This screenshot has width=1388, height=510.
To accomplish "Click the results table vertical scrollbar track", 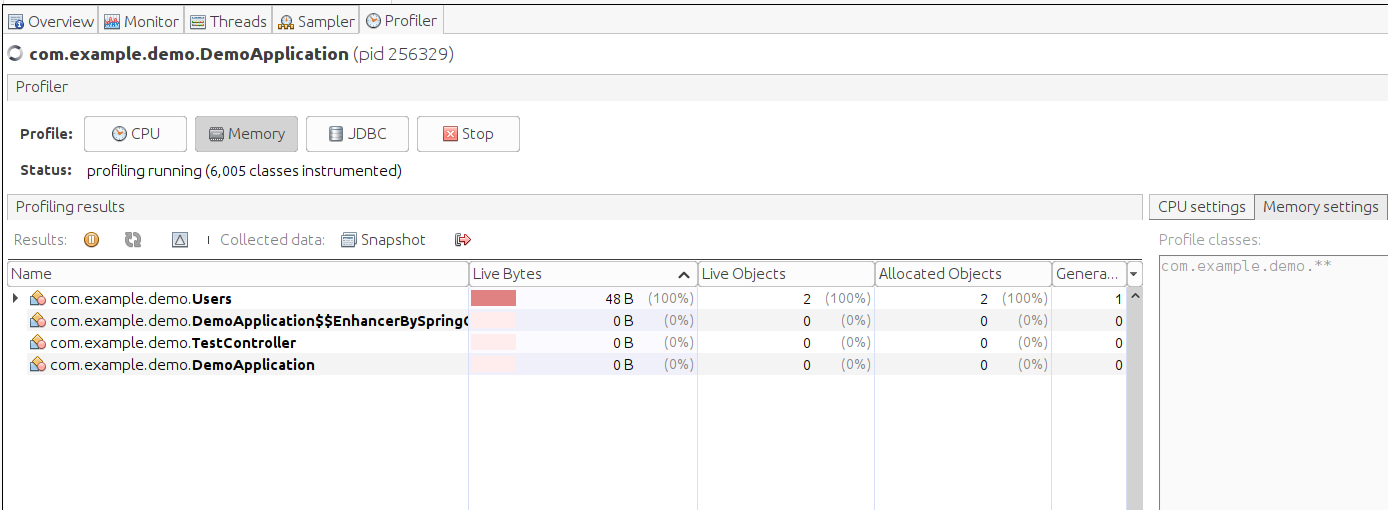I will click(x=1134, y=408).
